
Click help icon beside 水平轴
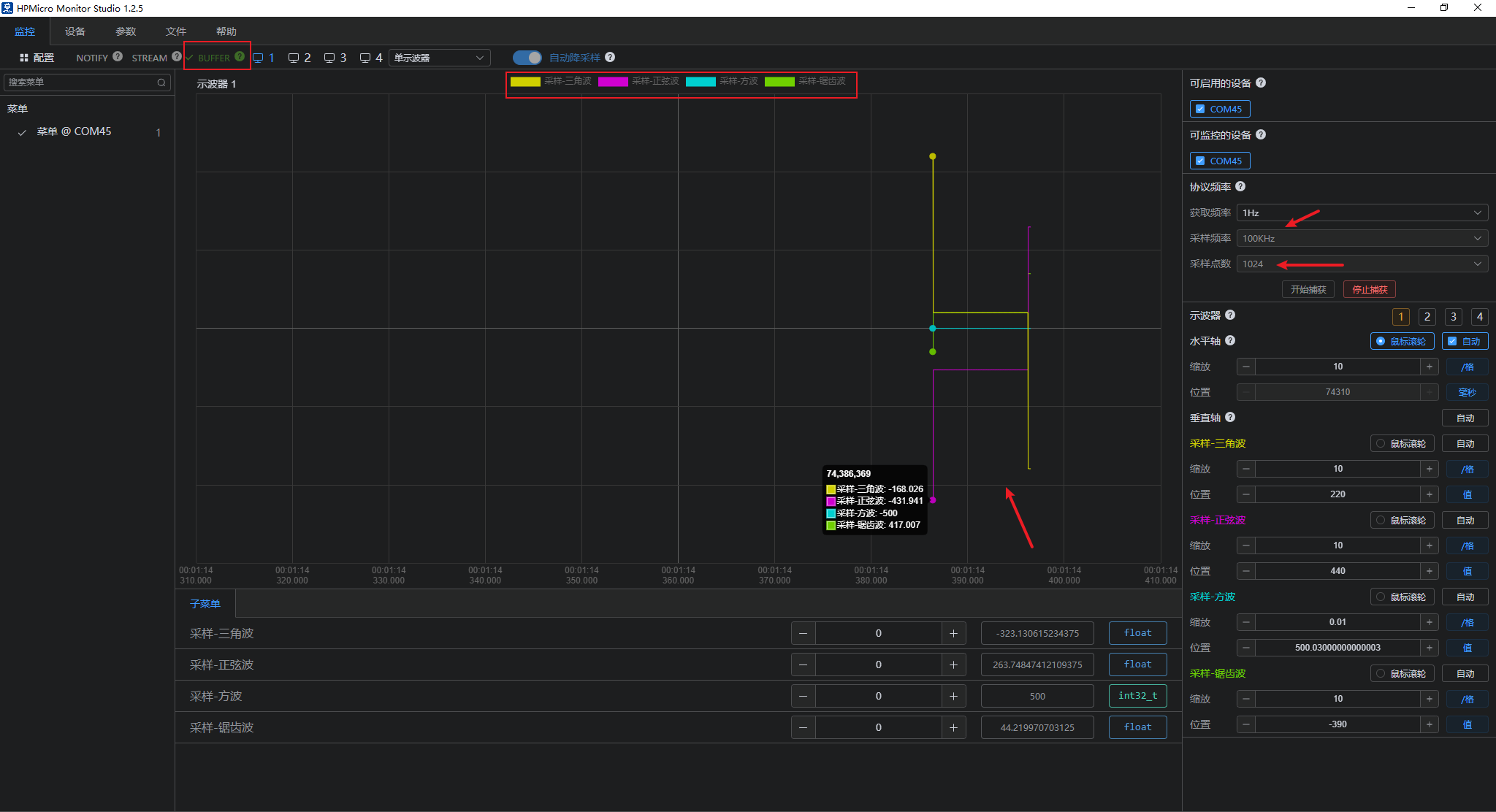coord(1230,340)
